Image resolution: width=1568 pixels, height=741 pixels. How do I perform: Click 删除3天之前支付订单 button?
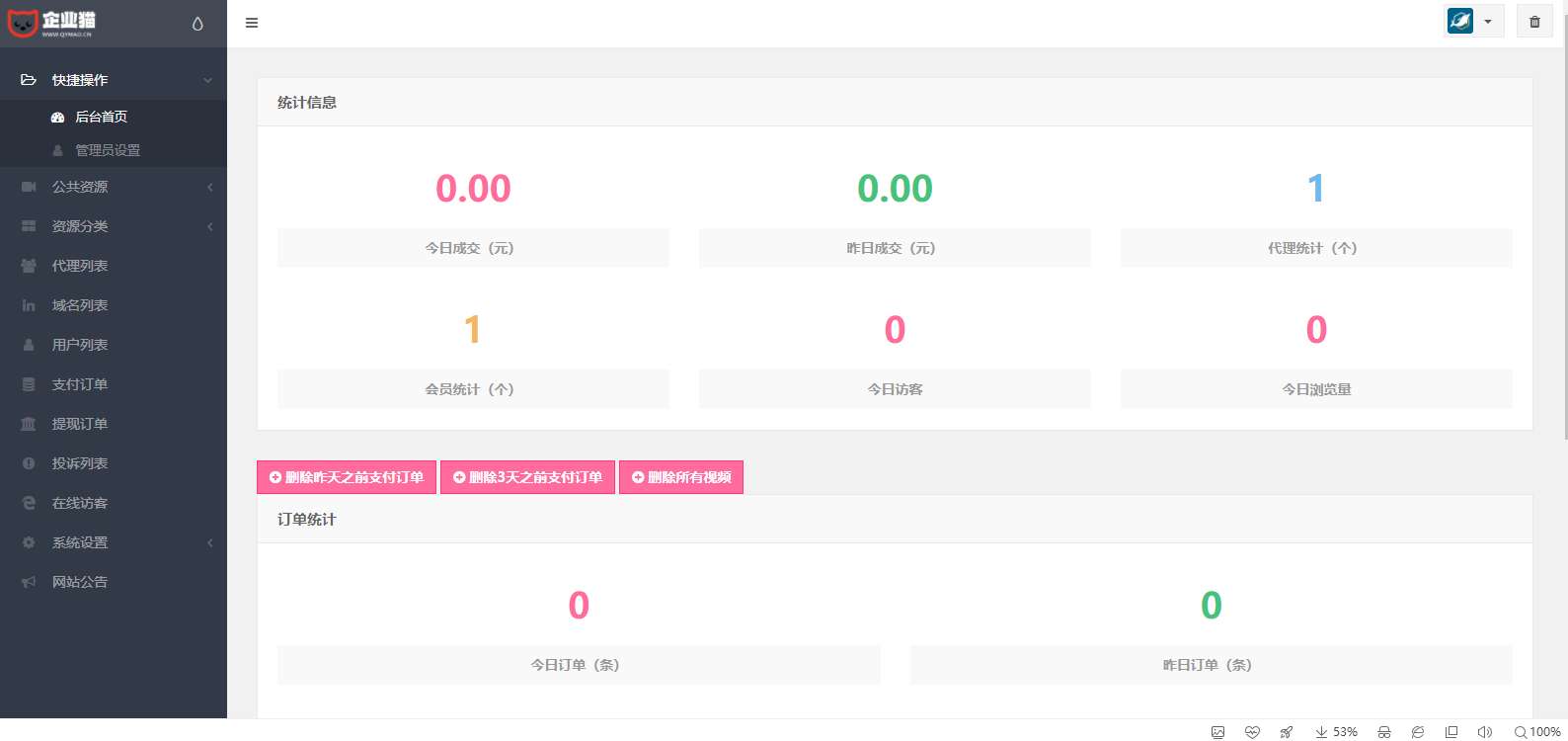[x=527, y=477]
